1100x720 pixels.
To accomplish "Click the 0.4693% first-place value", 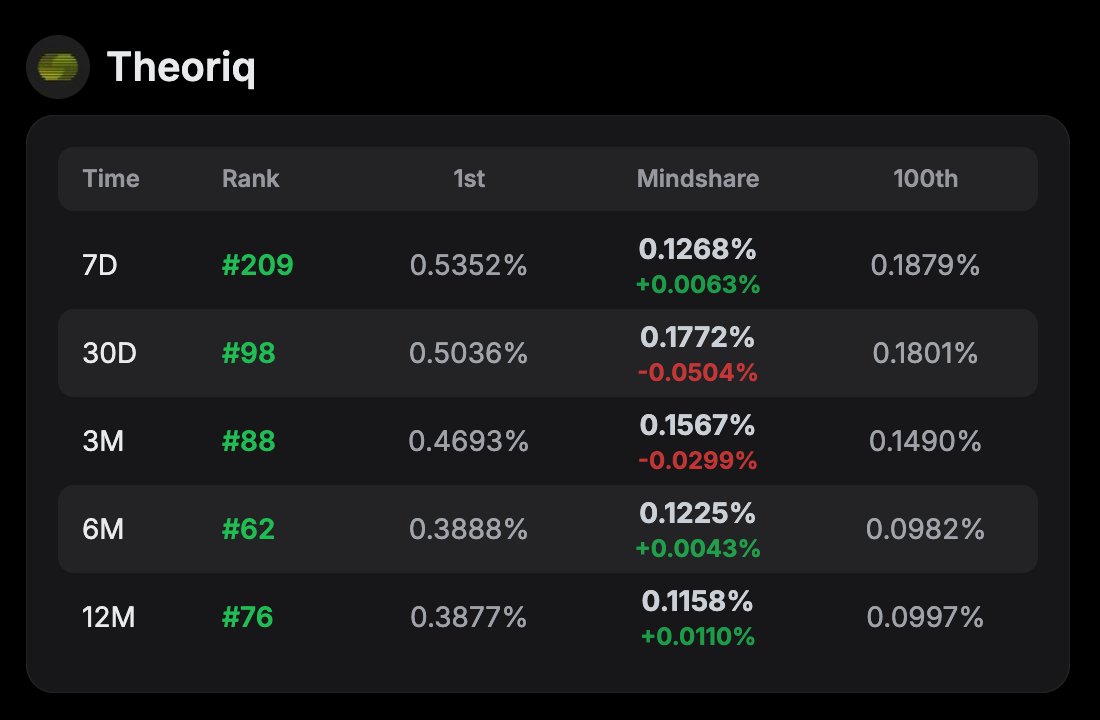I will click(469, 441).
